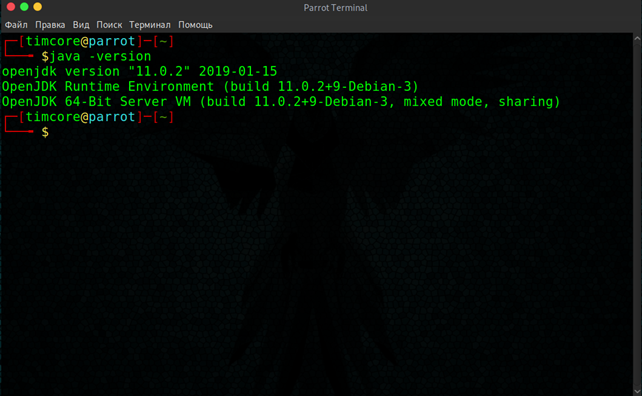Open the Поиск menu

click(x=109, y=25)
